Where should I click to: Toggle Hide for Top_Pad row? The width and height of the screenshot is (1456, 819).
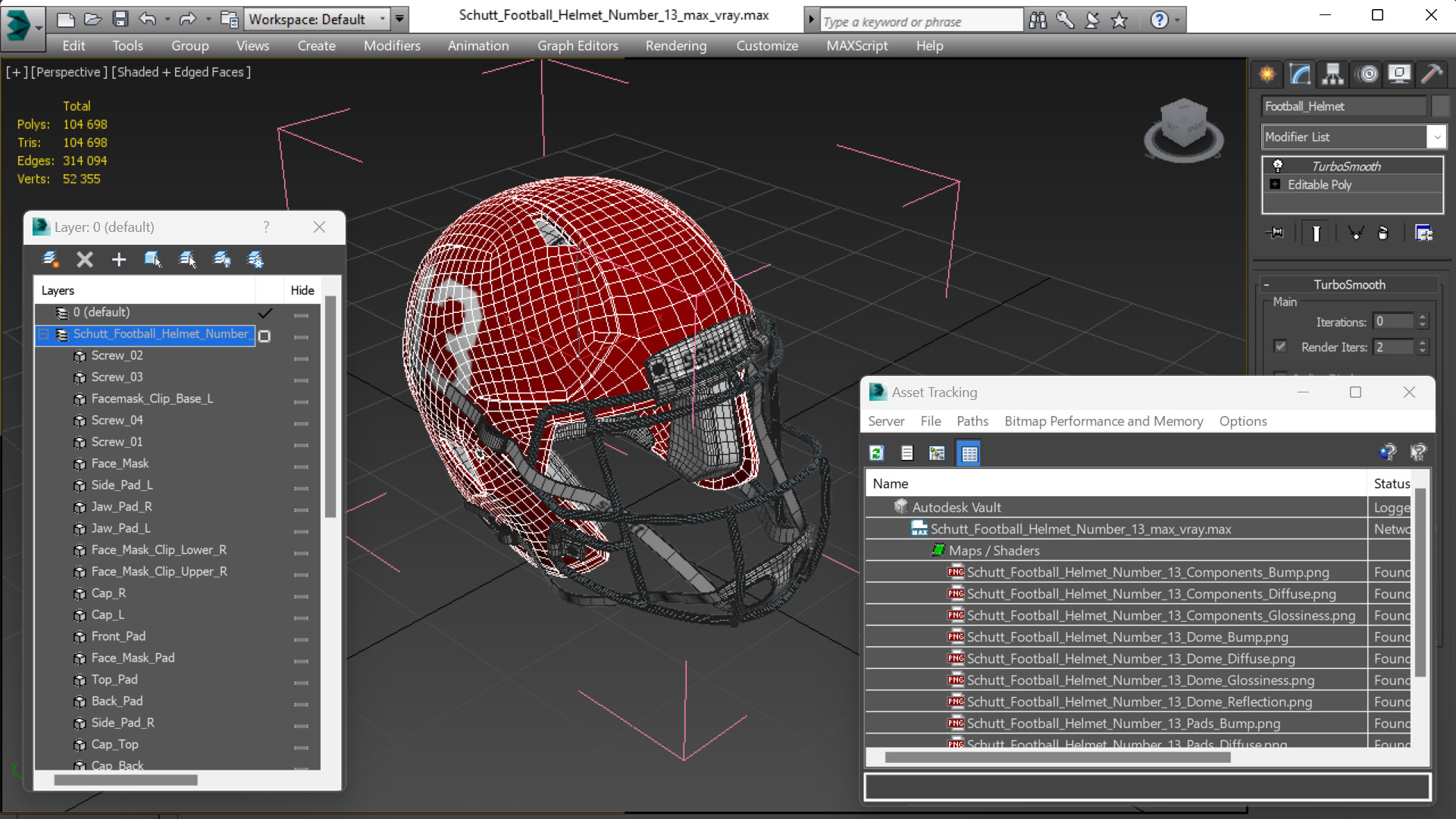click(302, 681)
